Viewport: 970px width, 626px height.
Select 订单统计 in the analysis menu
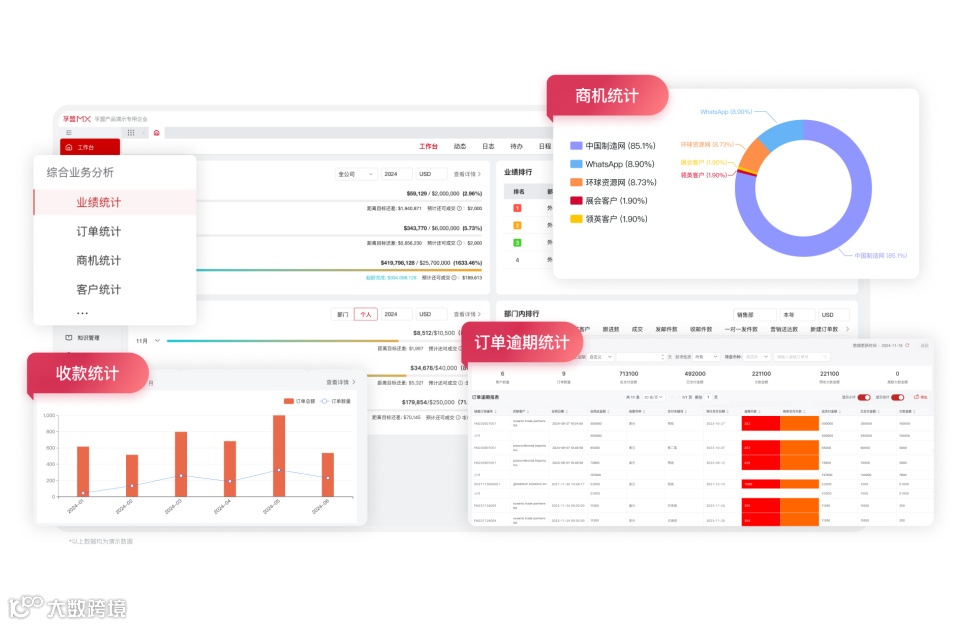coord(98,231)
